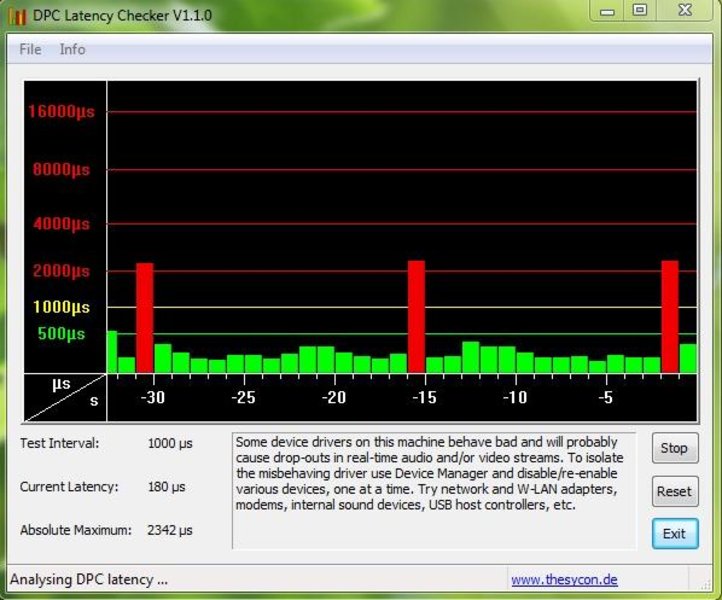The height and width of the screenshot is (600, 722).
Task: Click the red latency spike bar near -15 s
Action: [x=416, y=316]
